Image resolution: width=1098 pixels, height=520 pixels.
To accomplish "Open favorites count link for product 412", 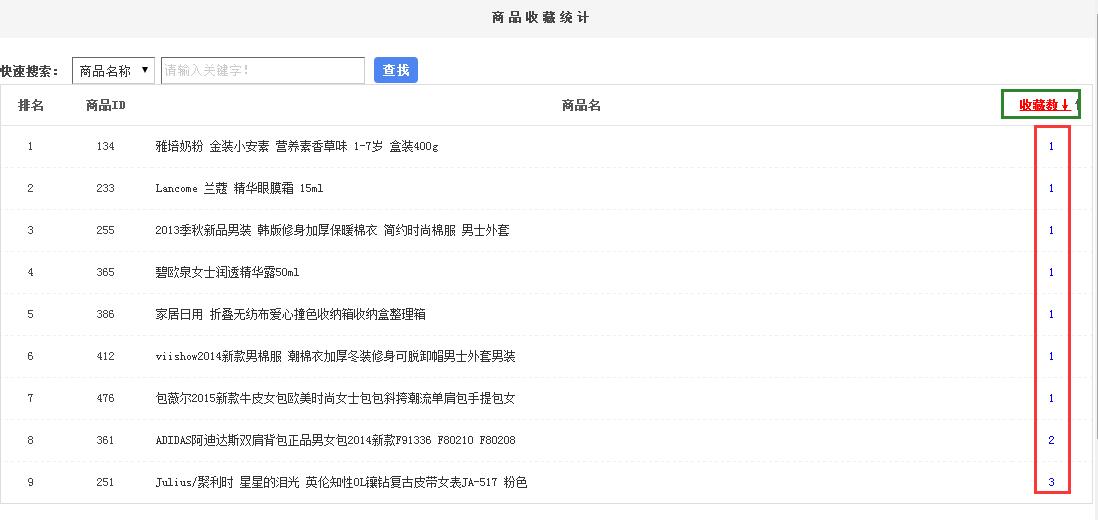I will 1051,356.
